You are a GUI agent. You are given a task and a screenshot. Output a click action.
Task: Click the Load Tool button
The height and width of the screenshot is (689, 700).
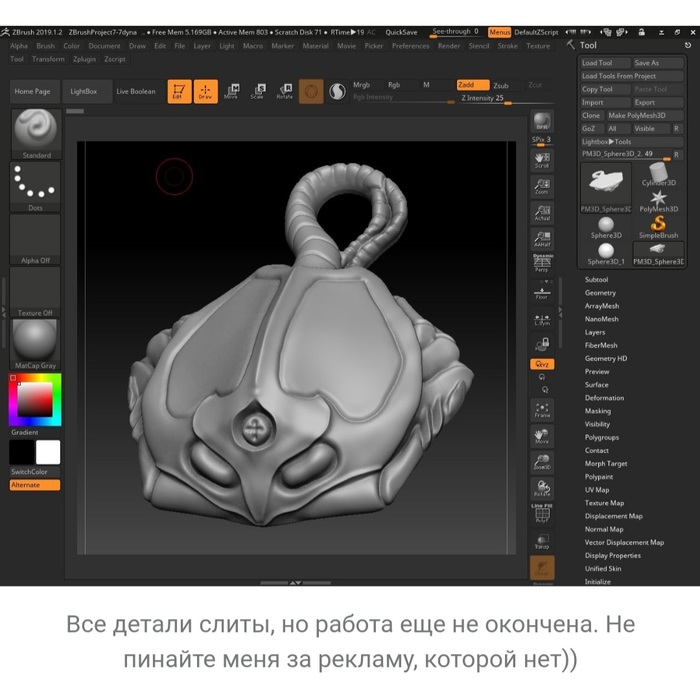597,63
